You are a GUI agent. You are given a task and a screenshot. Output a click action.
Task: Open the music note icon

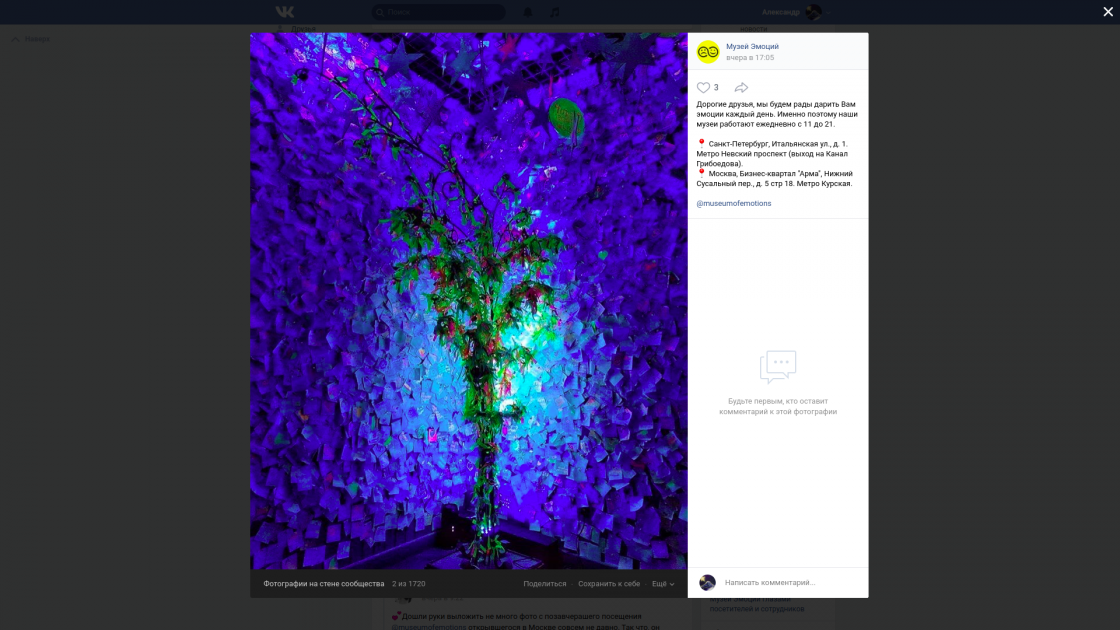click(x=555, y=12)
